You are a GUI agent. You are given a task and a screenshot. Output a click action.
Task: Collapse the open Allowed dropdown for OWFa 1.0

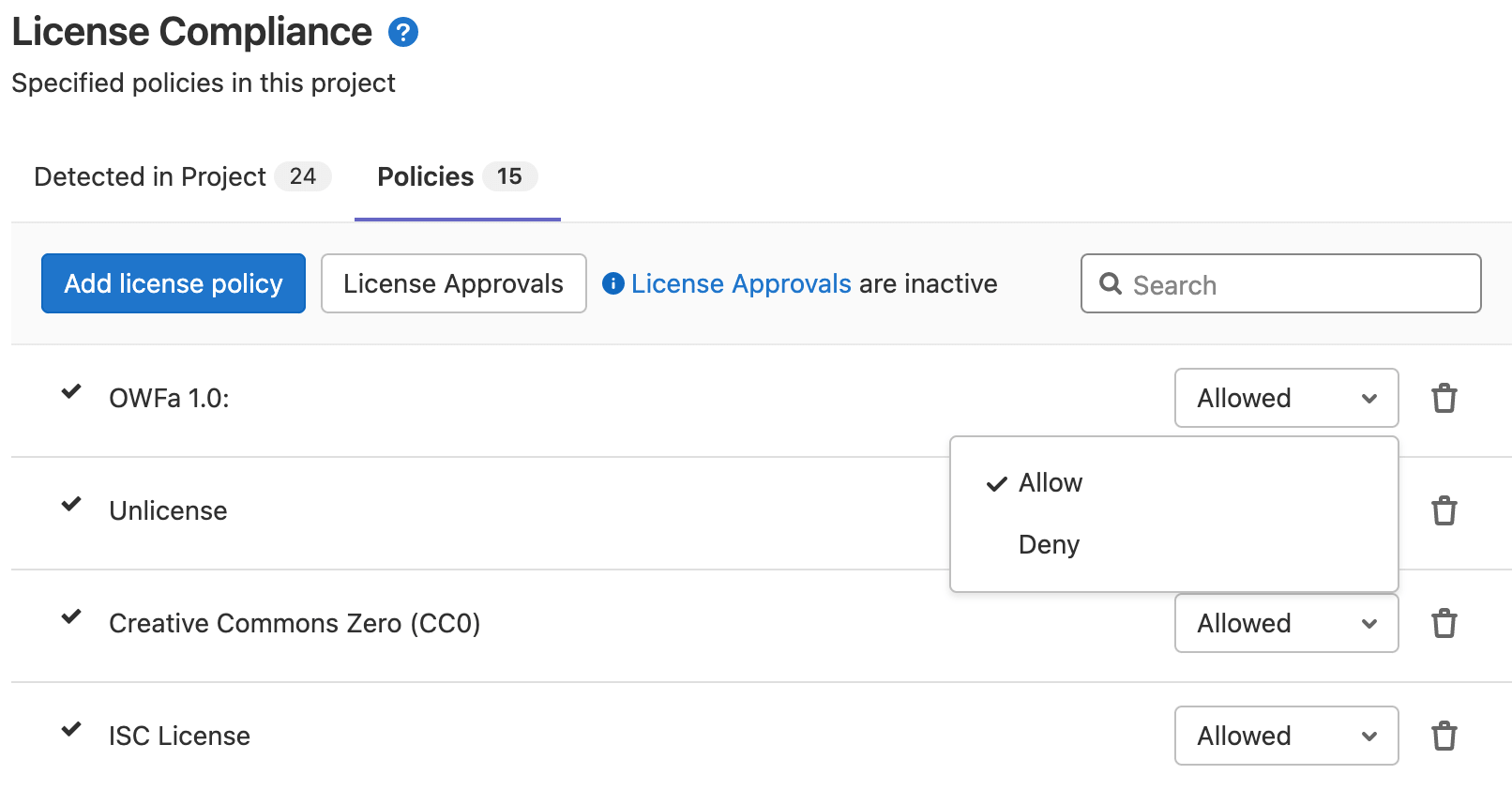coord(1286,398)
